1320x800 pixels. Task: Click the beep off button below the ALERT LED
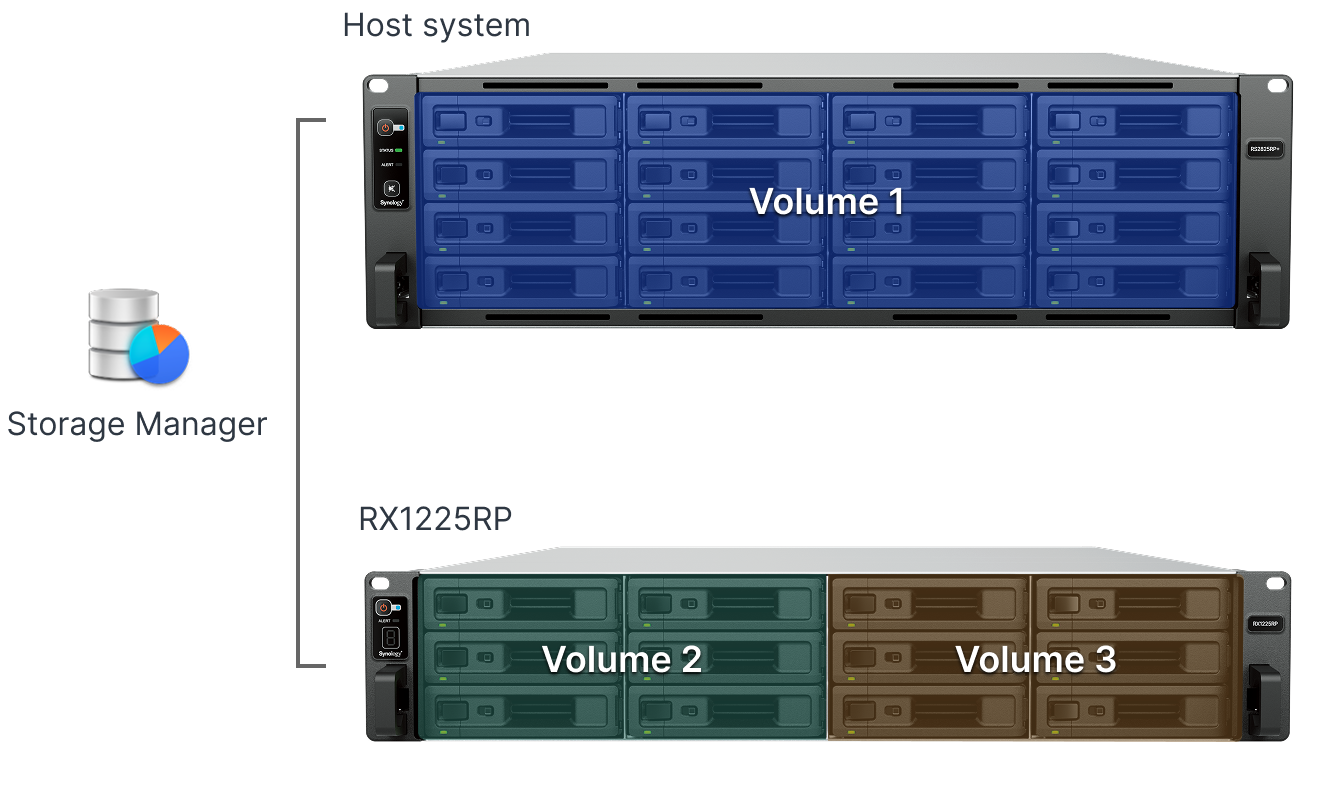(x=392, y=188)
